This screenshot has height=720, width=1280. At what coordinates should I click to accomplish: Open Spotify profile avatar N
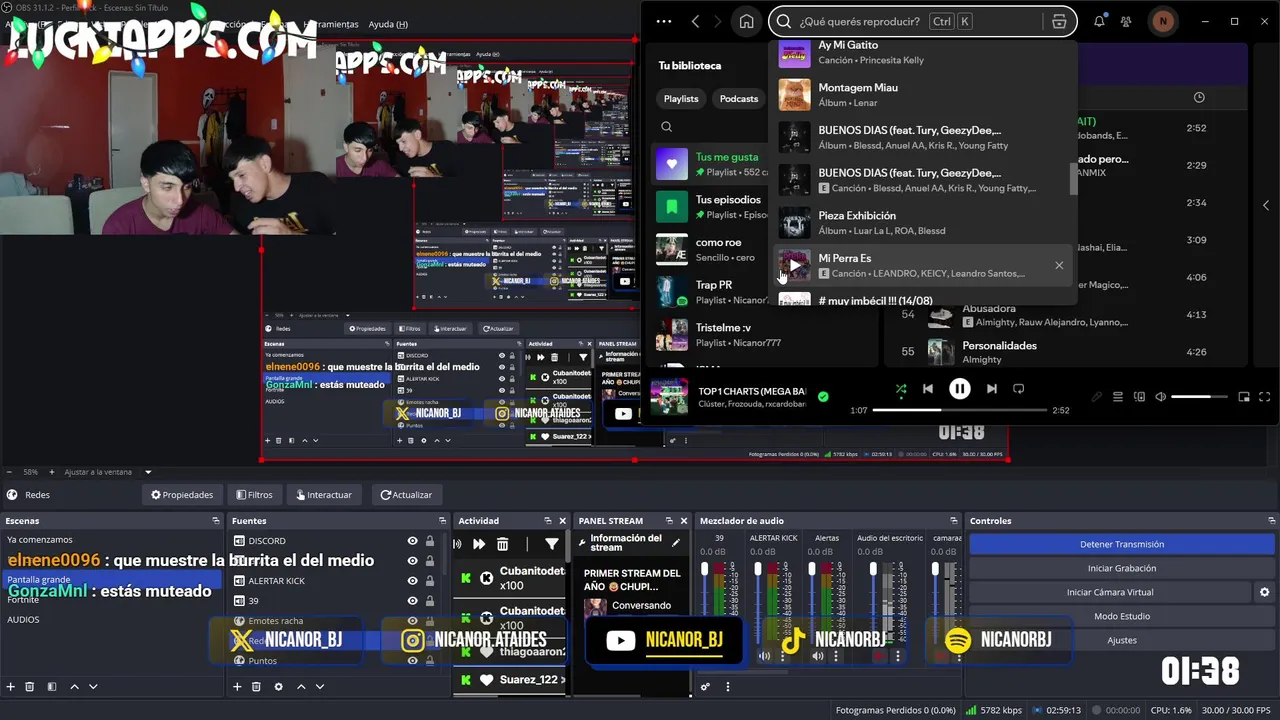[x=1162, y=21]
